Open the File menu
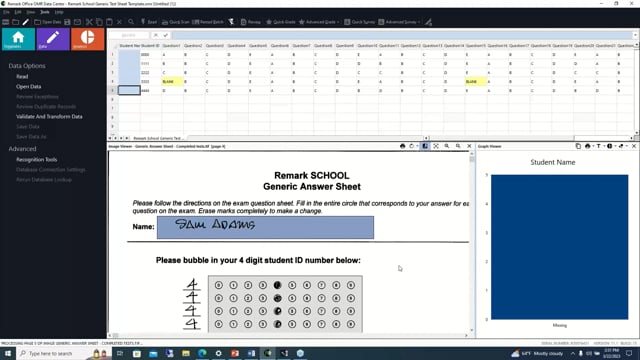Image resolution: width=640 pixels, height=360 pixels. [x=7, y=12]
